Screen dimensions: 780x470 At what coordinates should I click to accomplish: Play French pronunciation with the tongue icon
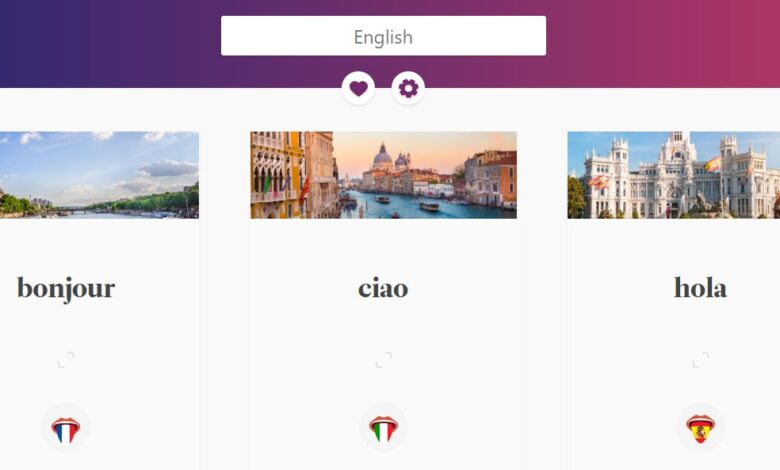(x=66, y=428)
